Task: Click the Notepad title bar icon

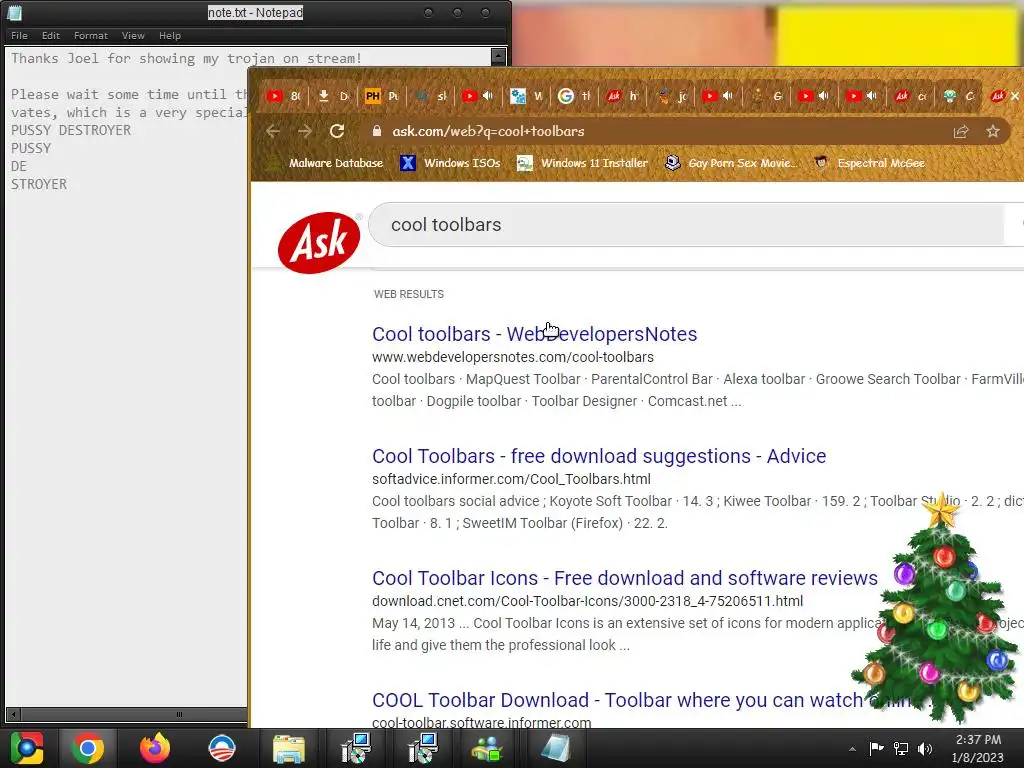Action: tap(15, 12)
